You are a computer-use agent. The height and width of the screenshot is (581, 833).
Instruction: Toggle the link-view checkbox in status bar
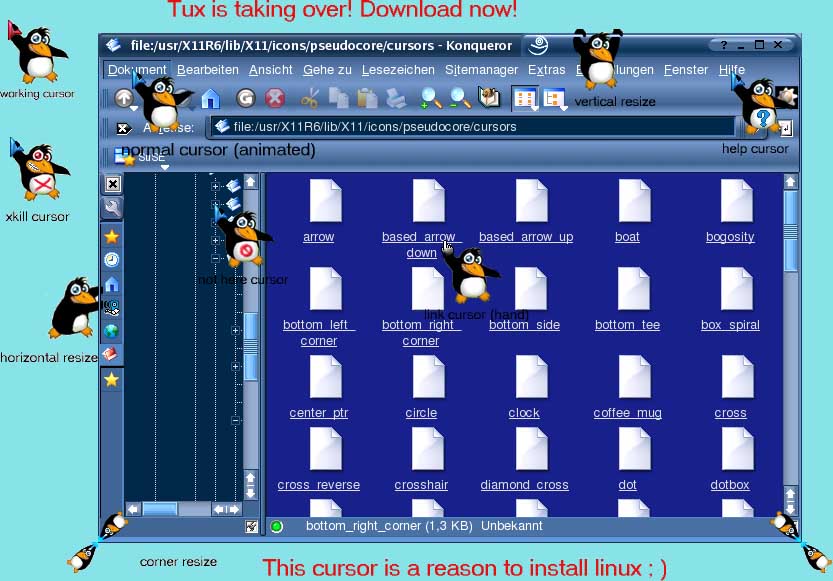click(251, 526)
